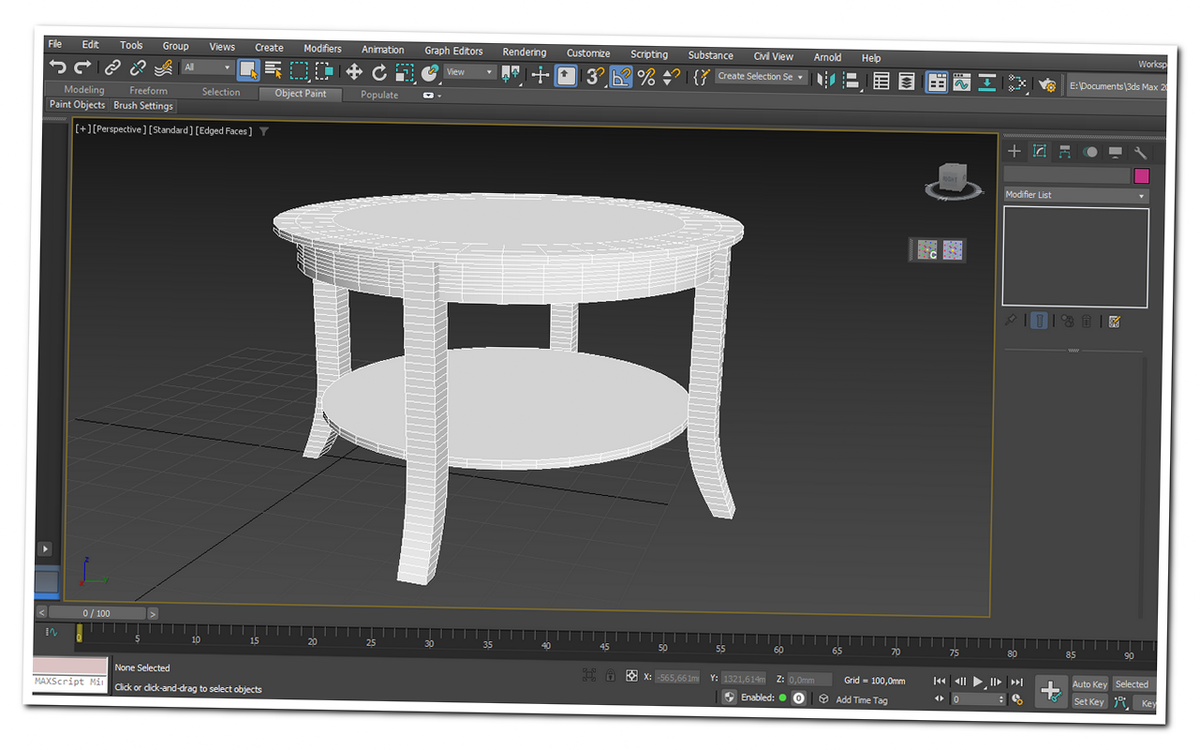The width and height of the screenshot is (1200, 750).
Task: Open the Motion command panel tab
Action: click(1090, 152)
